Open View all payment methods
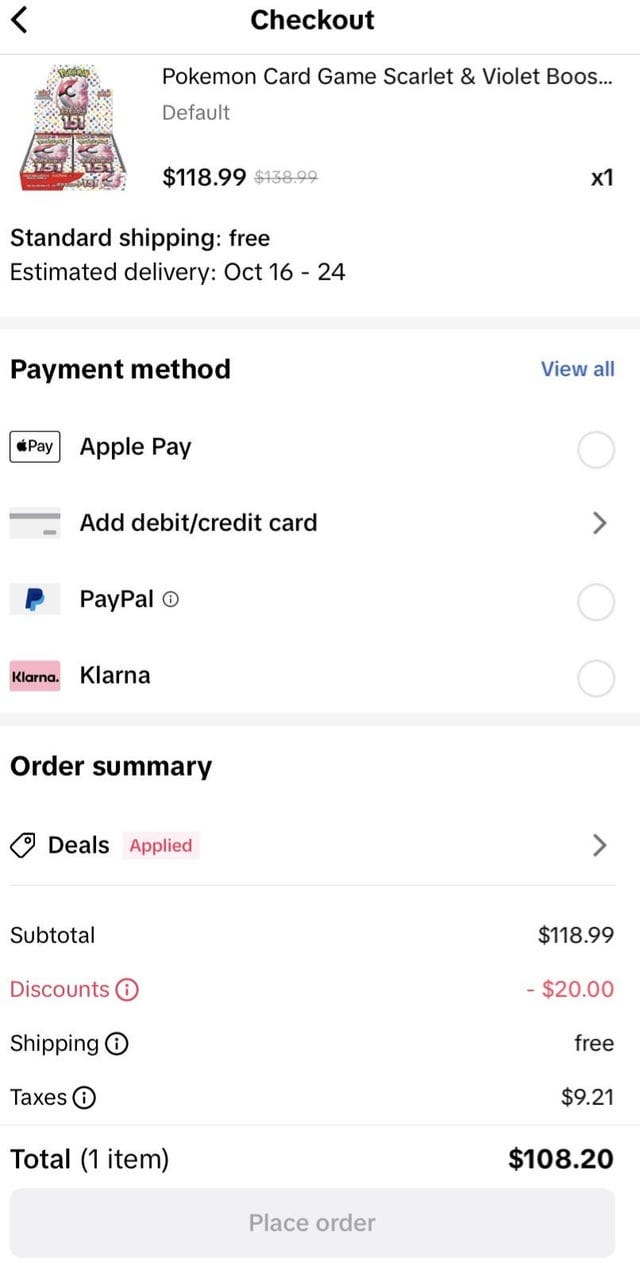Screen dimensions: 640x1263 [x=578, y=369]
